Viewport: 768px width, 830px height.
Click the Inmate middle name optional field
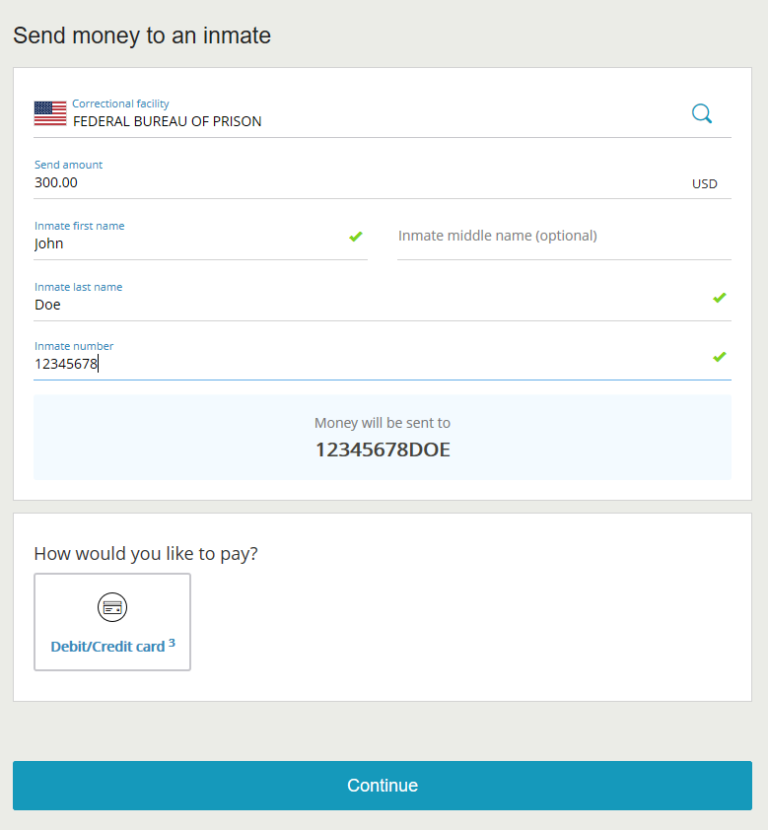pyautogui.click(x=564, y=238)
